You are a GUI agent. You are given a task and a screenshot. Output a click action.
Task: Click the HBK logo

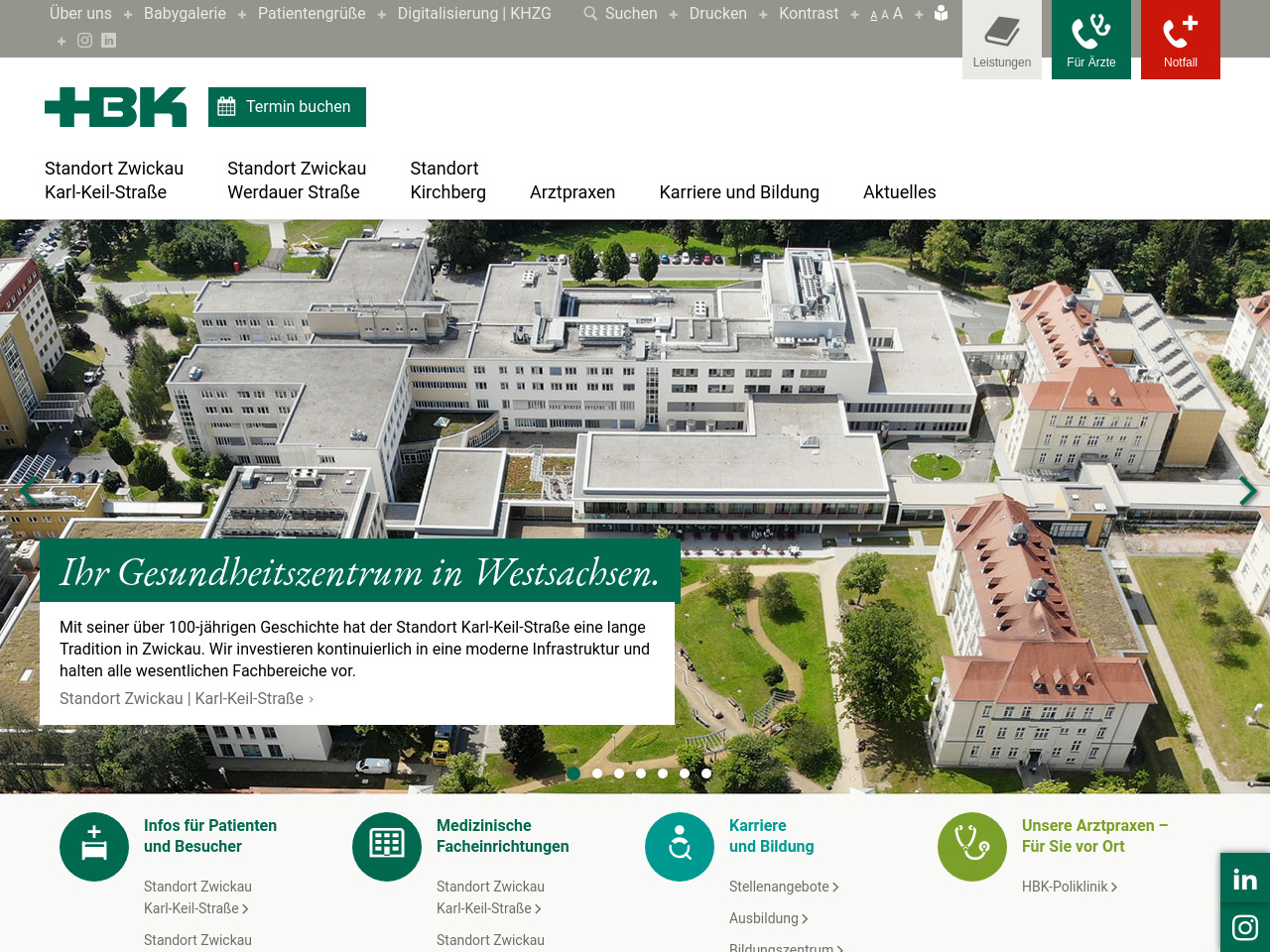pyautogui.click(x=115, y=107)
